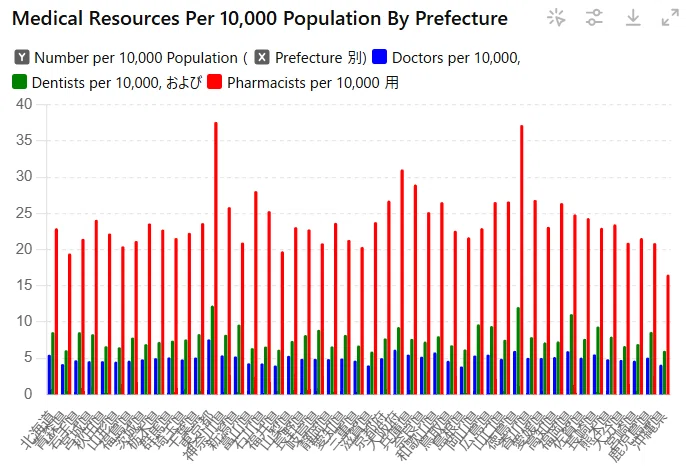Viewport: 686px width, 467px height.
Task: Click the y-axis label 5
Action: click(x=28, y=358)
